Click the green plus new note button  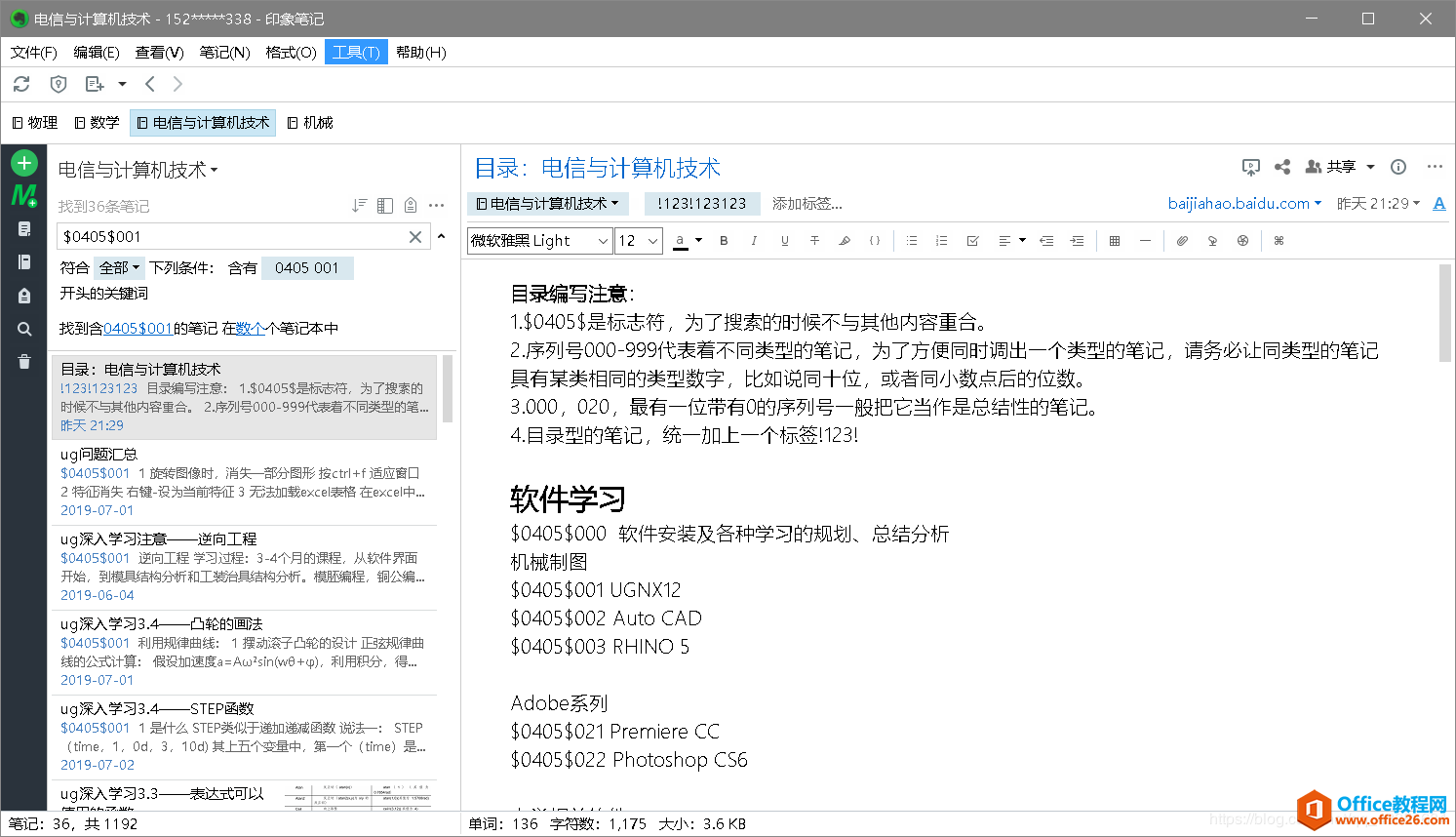24,163
